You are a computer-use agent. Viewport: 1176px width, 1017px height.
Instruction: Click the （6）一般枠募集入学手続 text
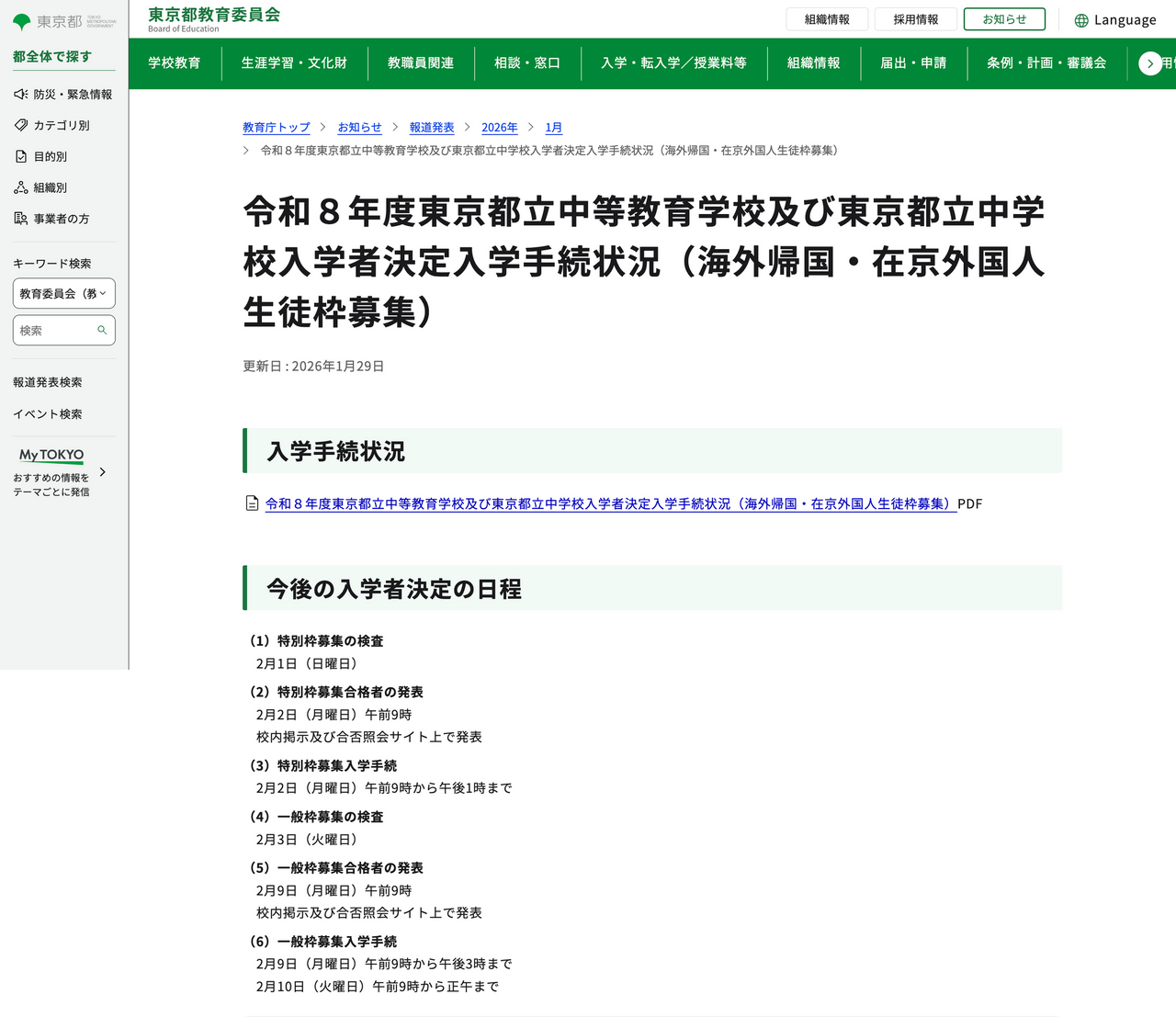pos(322,942)
